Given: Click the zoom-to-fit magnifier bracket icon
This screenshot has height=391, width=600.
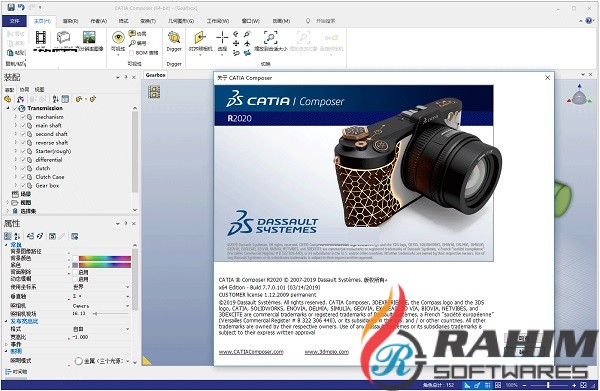Looking at the screenshot, I should click(271, 37).
